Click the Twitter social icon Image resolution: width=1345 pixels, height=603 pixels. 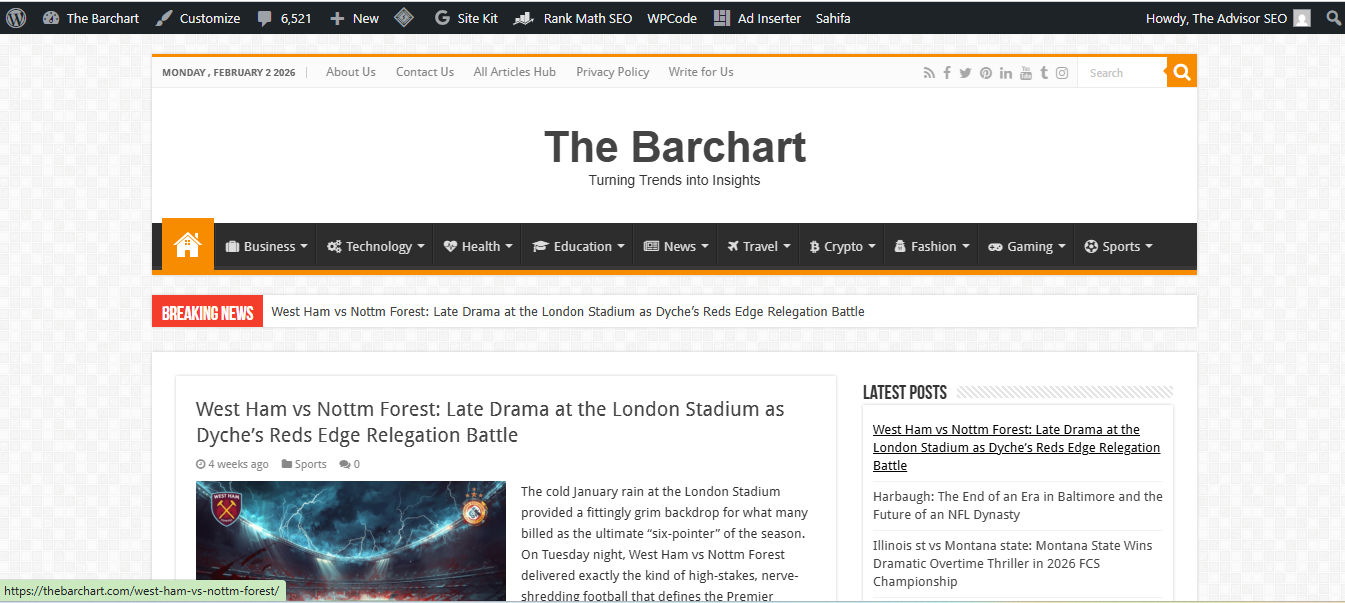965,73
